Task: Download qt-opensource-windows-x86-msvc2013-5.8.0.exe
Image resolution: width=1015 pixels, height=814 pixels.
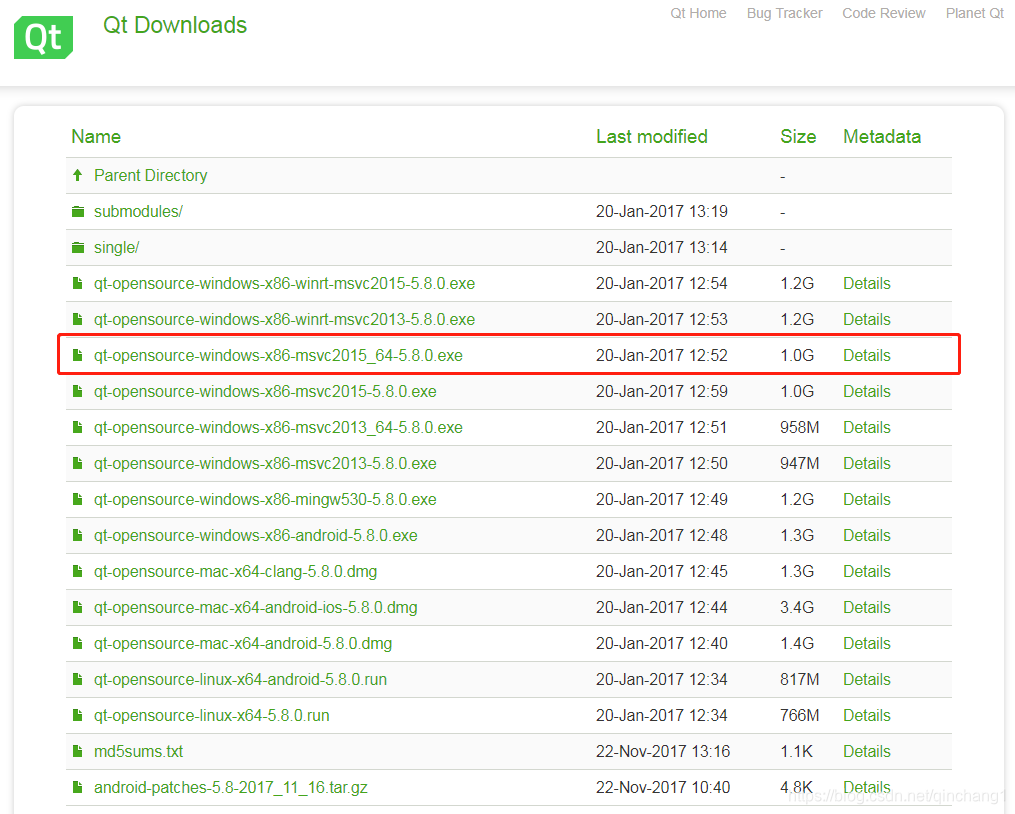Action: (265, 464)
